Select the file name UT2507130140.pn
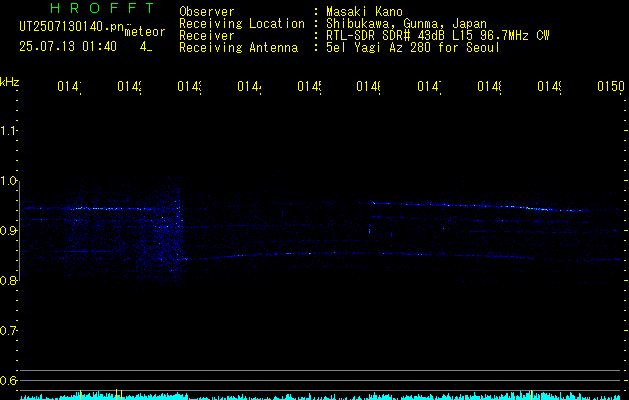The width and height of the screenshot is (629, 400). coord(72,27)
